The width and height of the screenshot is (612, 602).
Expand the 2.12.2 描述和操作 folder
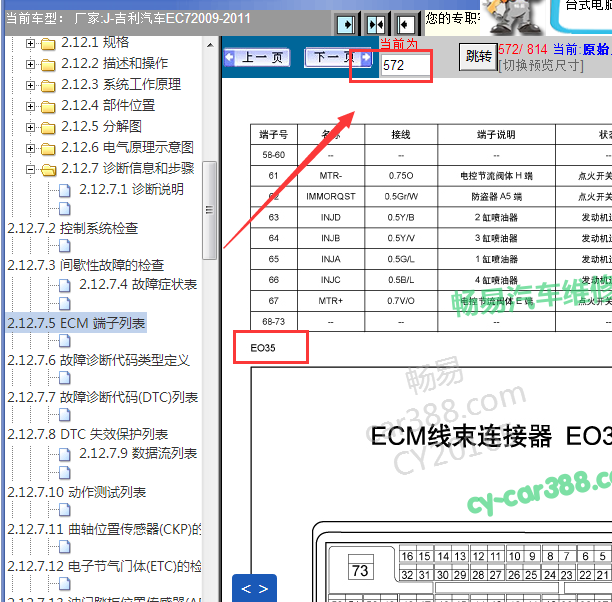click(x=30, y=64)
